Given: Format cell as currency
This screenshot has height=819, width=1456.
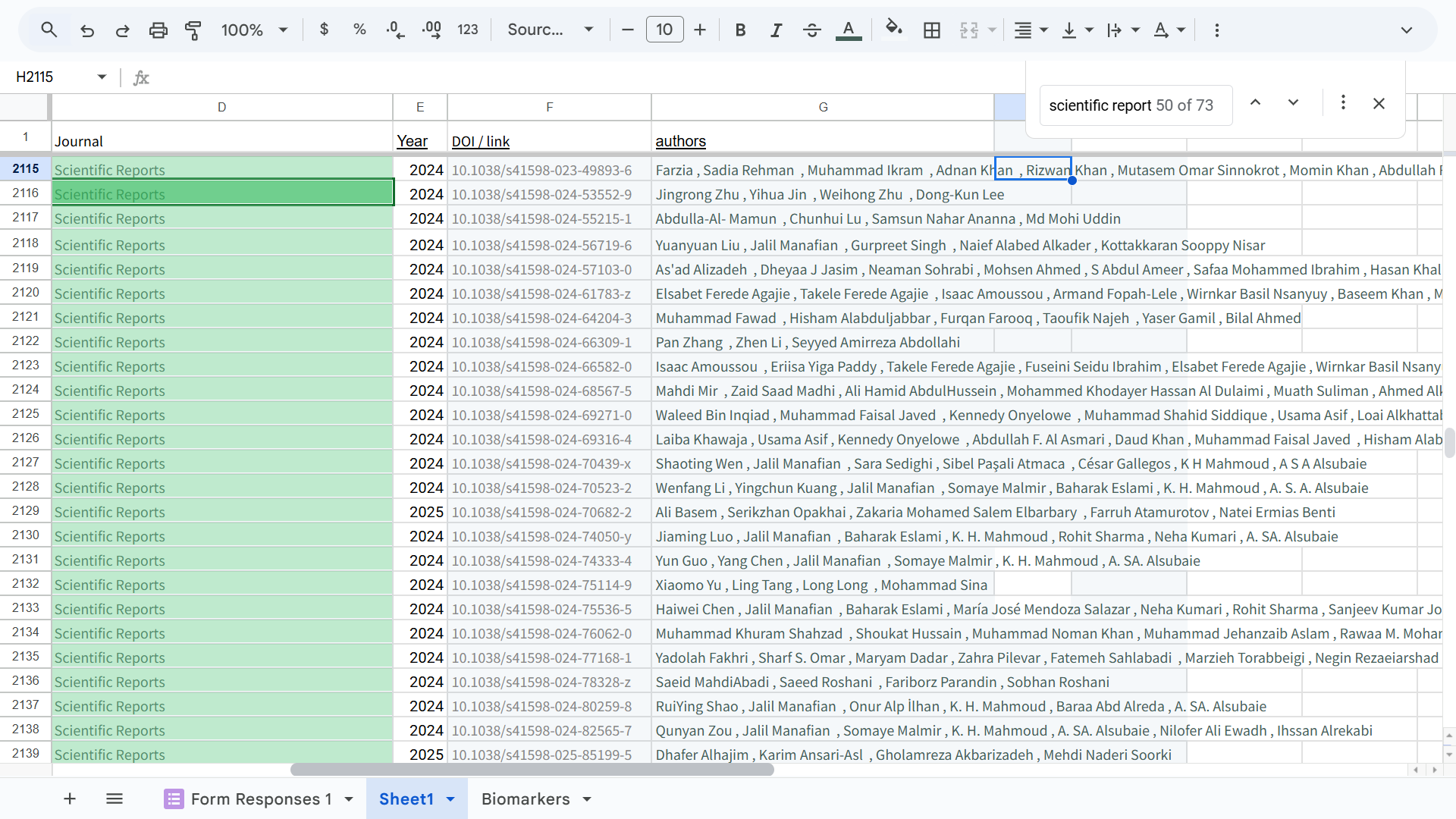Looking at the screenshot, I should coord(324,30).
